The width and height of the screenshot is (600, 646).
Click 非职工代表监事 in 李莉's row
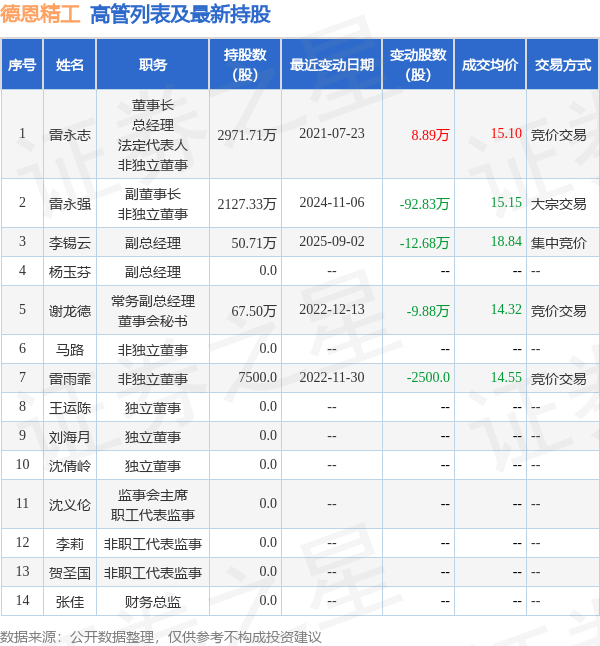(x=153, y=544)
